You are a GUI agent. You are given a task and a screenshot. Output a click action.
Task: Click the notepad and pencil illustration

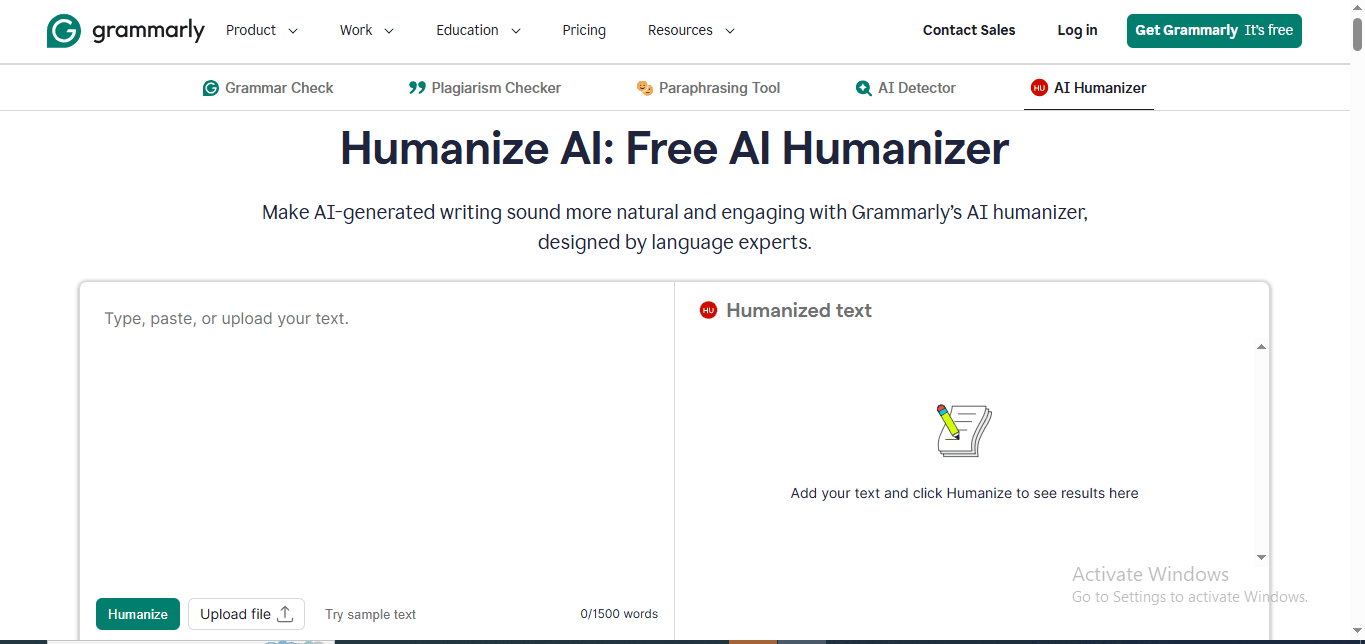click(x=963, y=431)
